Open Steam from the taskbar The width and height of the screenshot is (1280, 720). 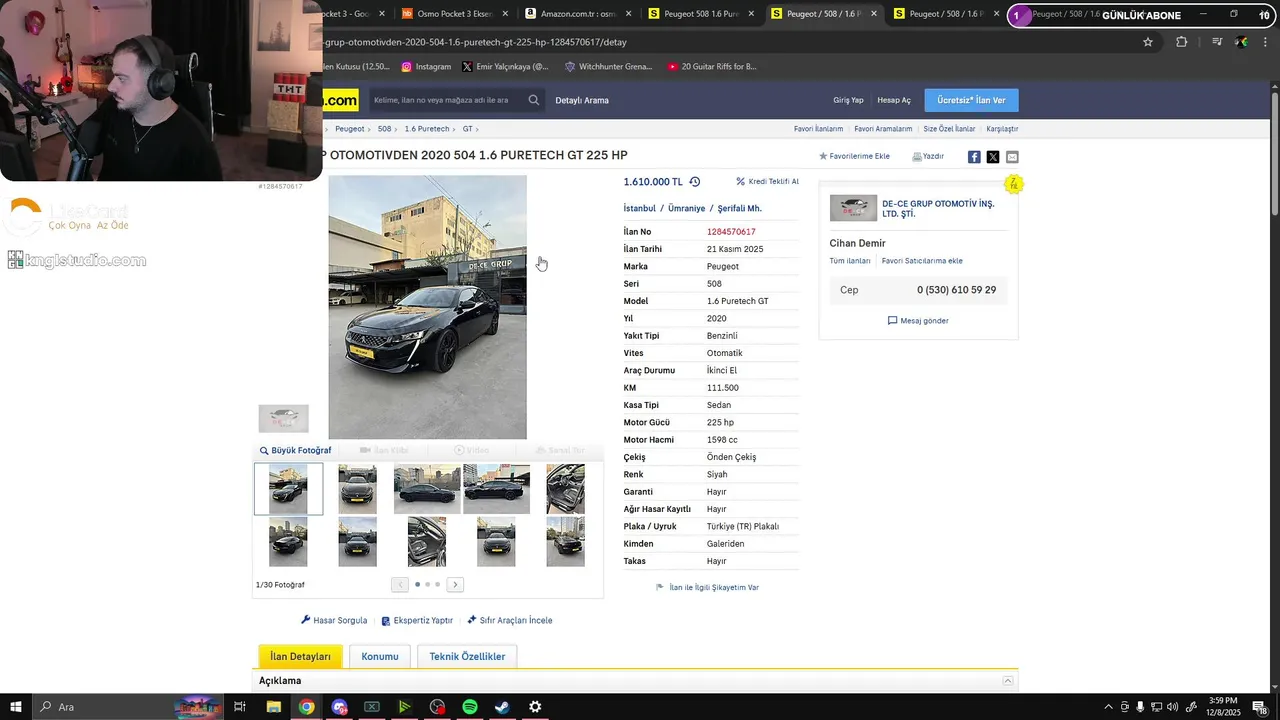502,707
